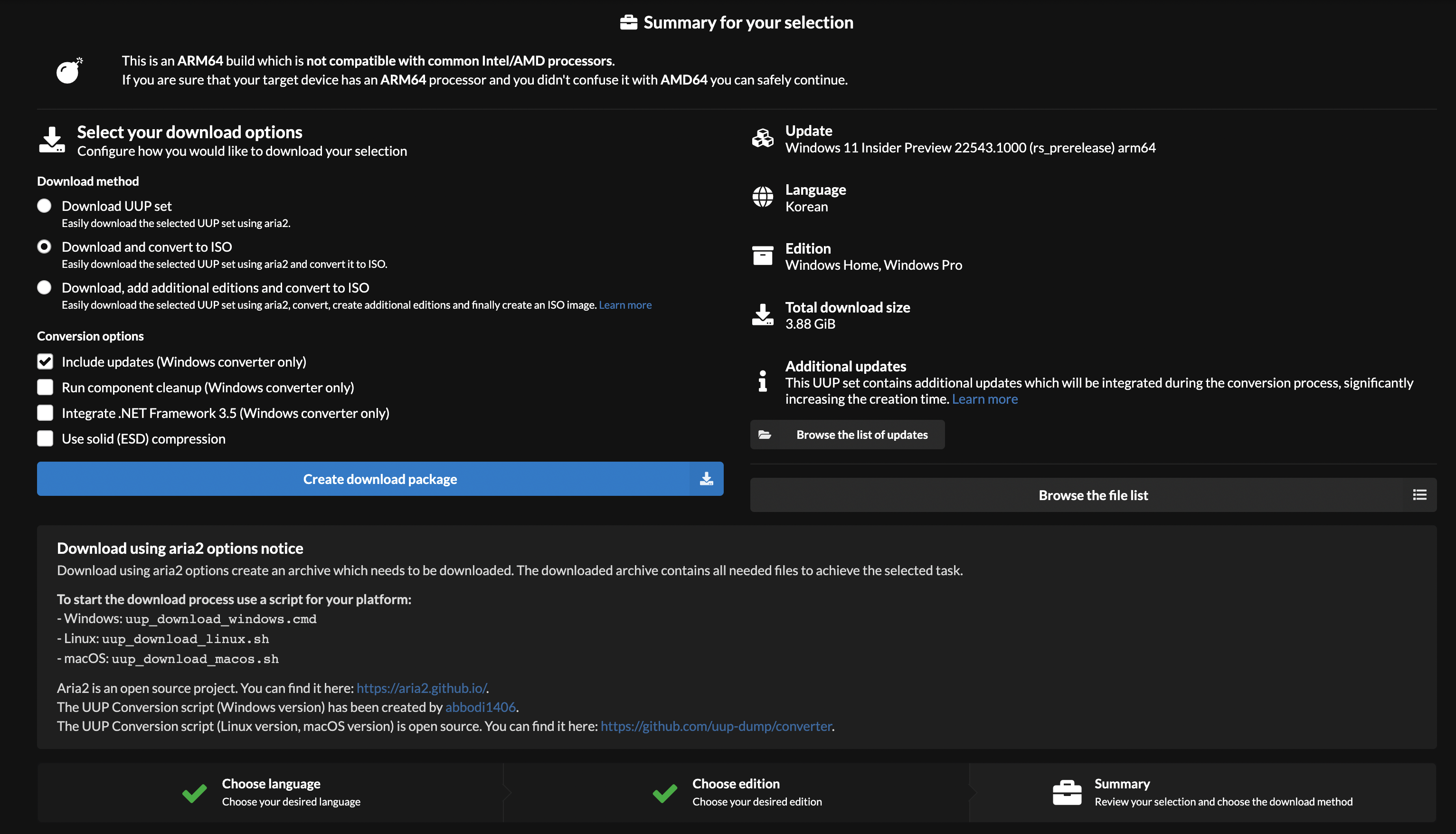Click the list icon in Browse the file list bar
Viewport: 1456px width, 834px height.
[1419, 495]
